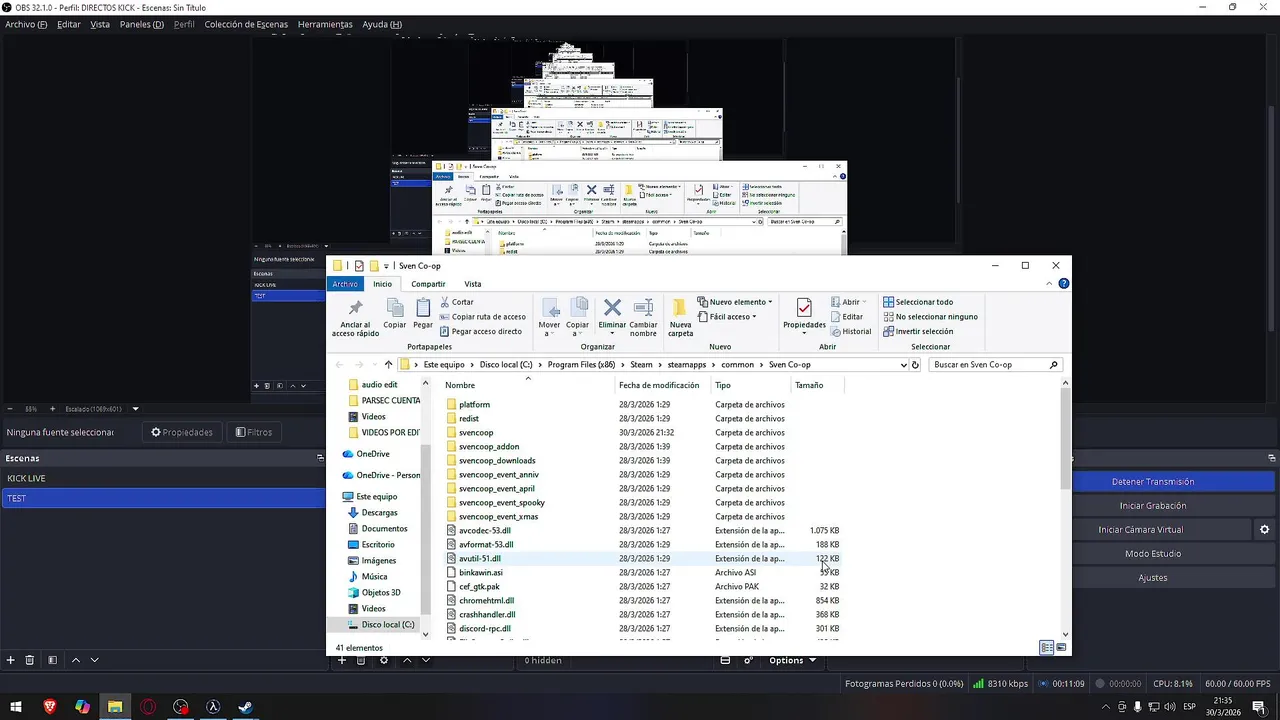
Task: Switch to Vista ribbon tab
Action: [472, 284]
